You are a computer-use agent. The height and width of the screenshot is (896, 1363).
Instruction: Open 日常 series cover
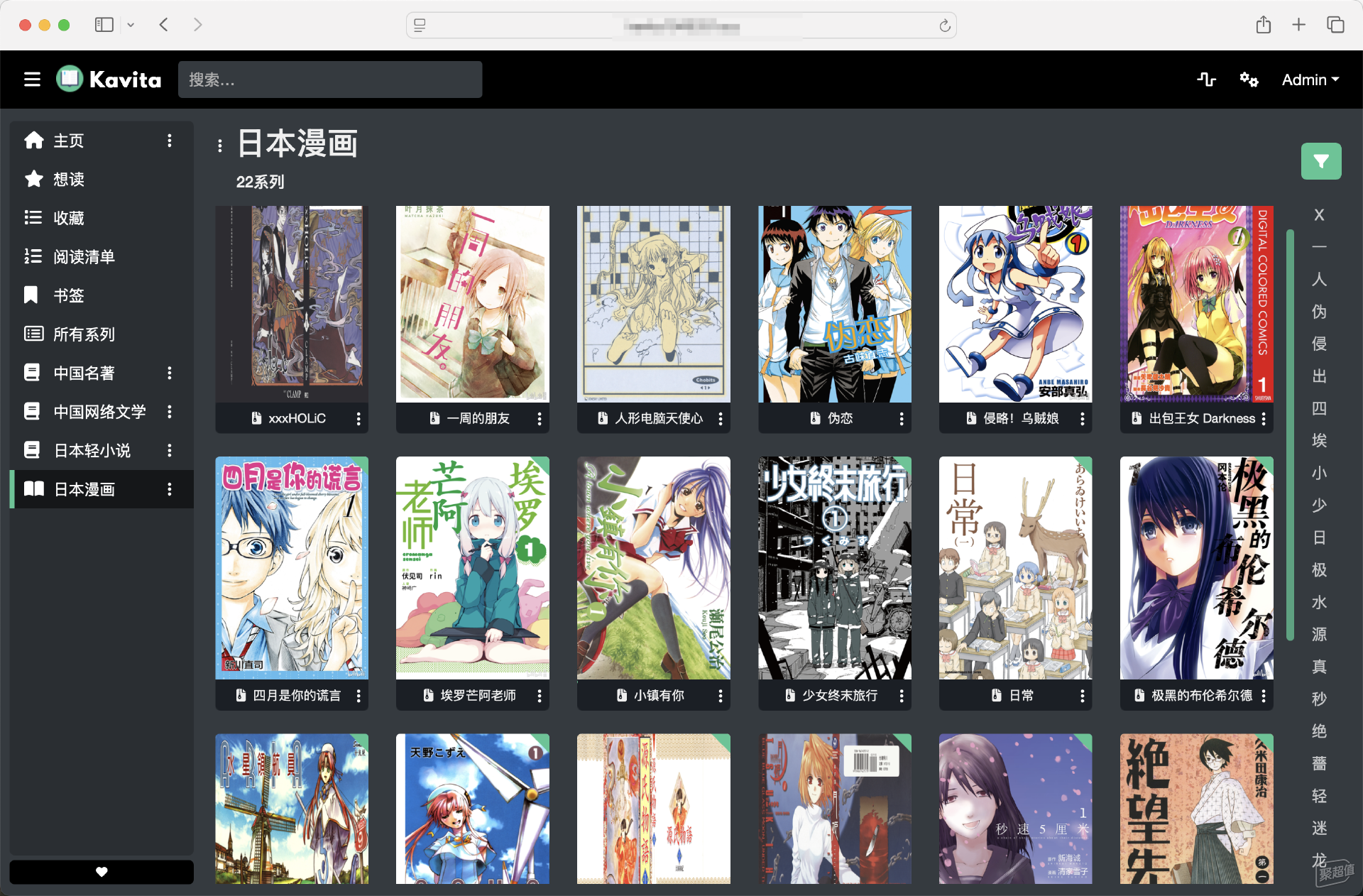(x=1016, y=568)
